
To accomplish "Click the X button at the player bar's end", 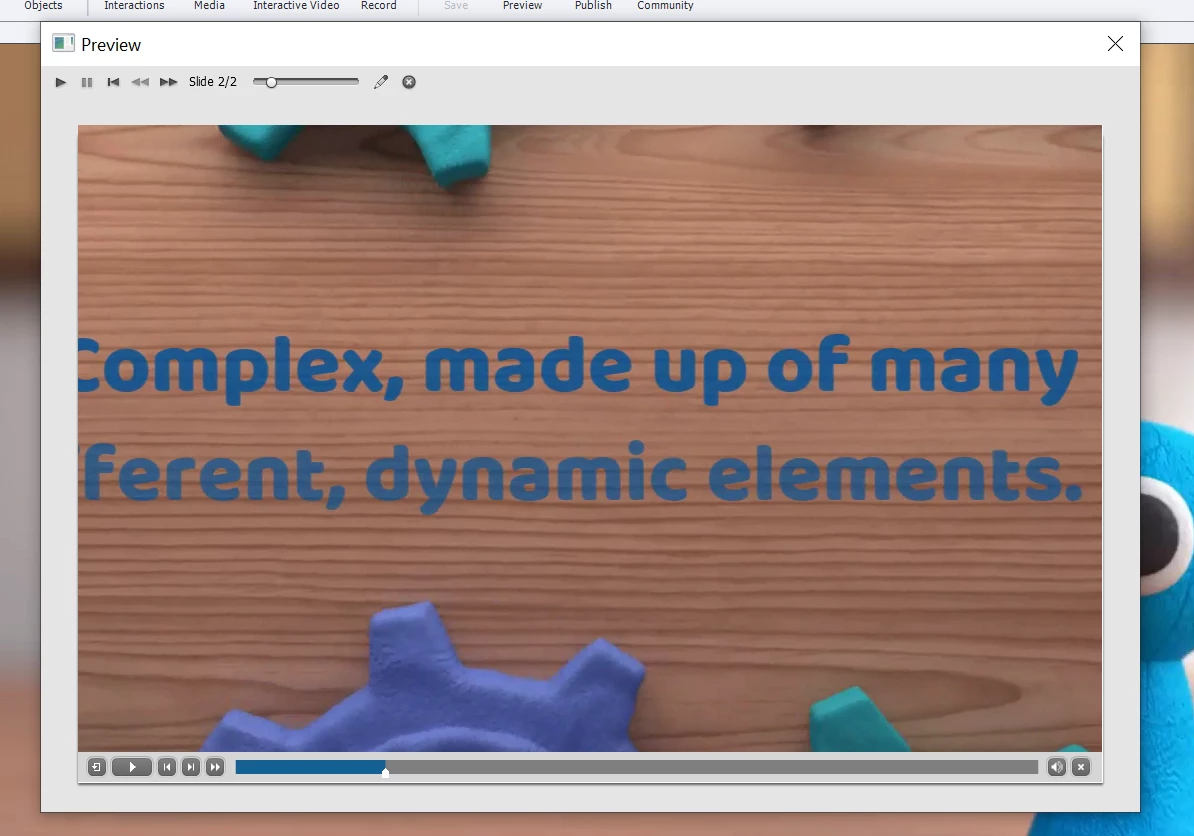I will click(x=1081, y=767).
